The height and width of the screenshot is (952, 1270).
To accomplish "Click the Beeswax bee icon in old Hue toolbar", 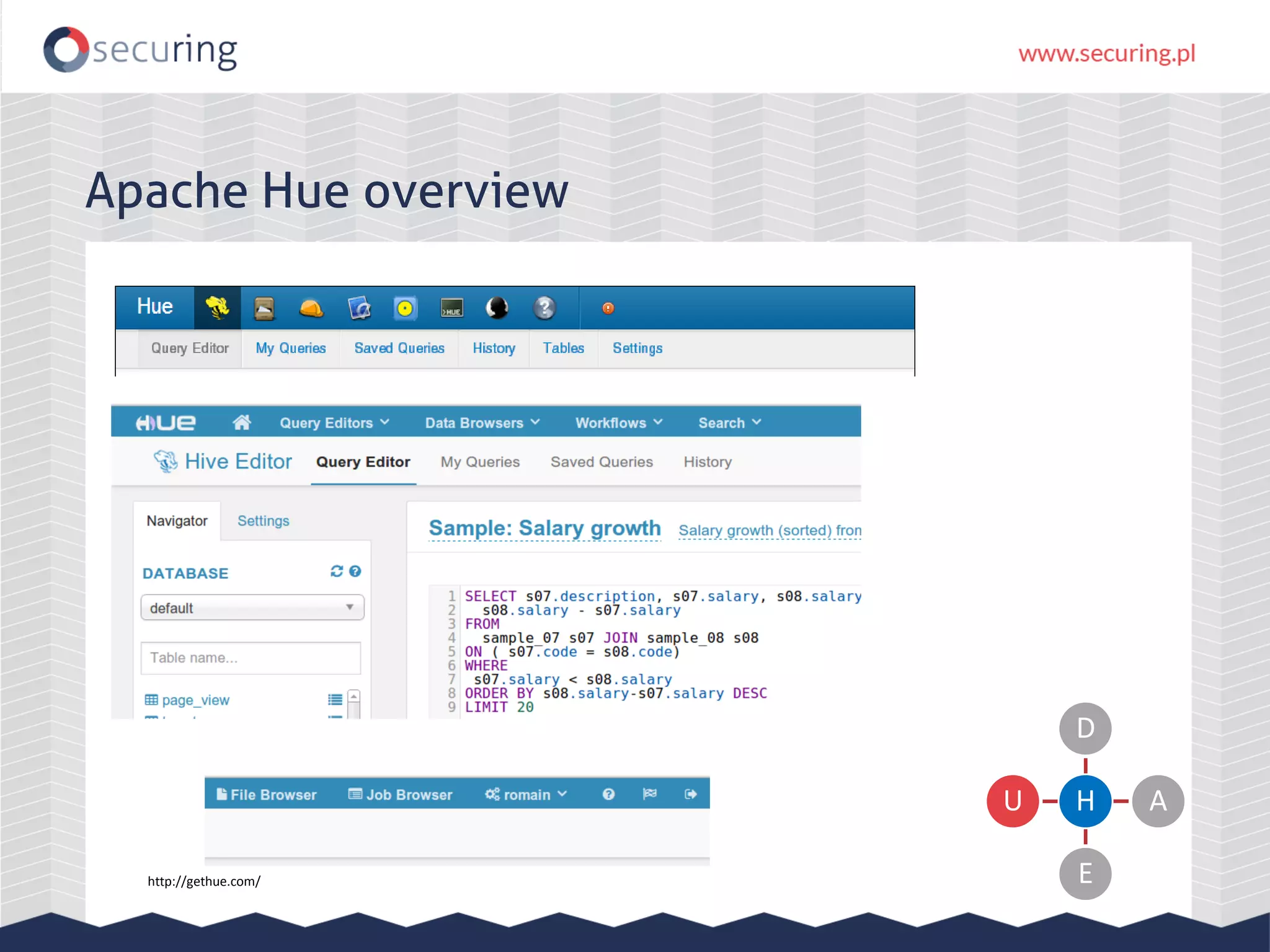I will tap(217, 307).
